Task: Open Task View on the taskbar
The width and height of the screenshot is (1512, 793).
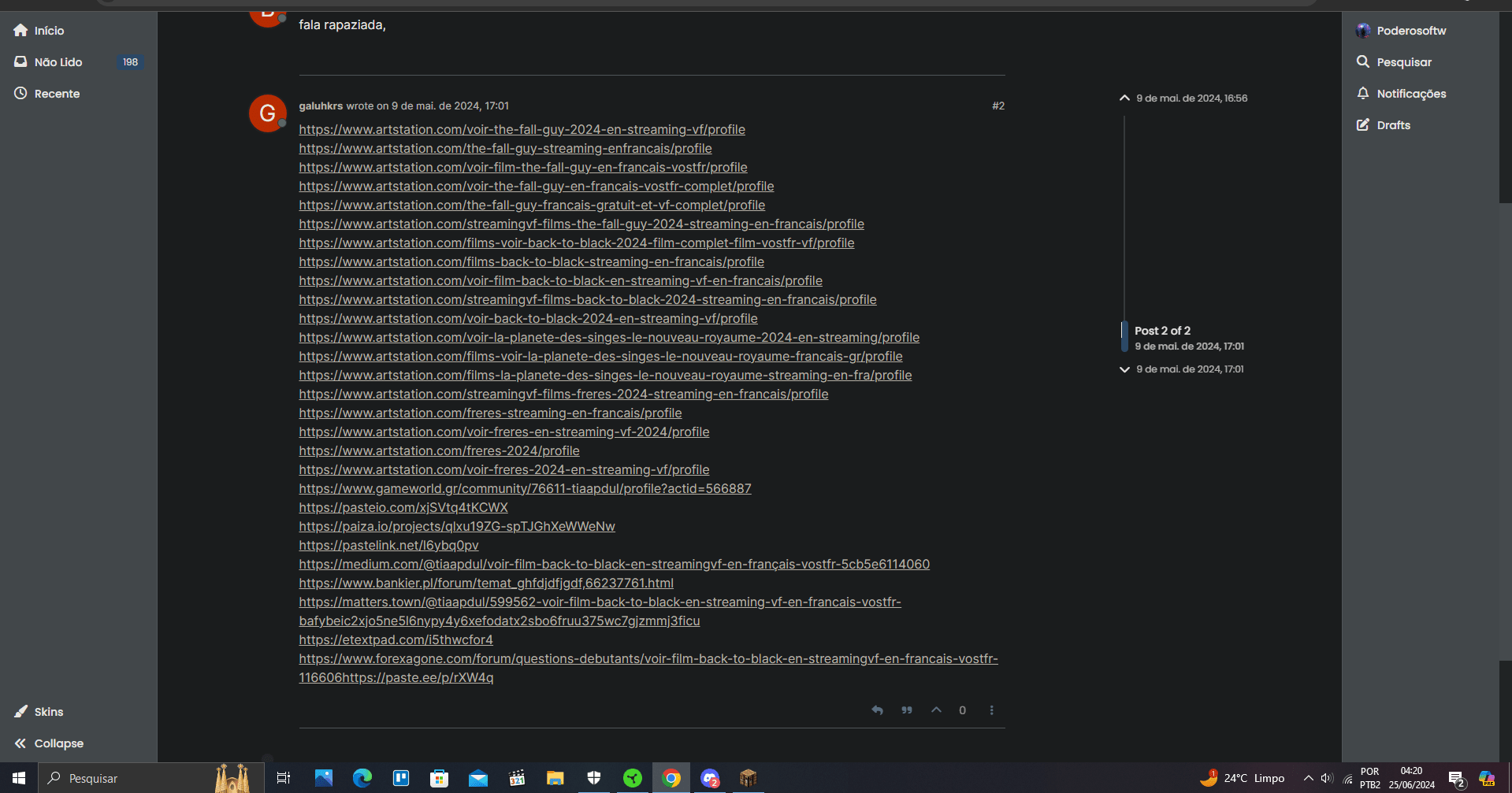Action: [x=284, y=778]
